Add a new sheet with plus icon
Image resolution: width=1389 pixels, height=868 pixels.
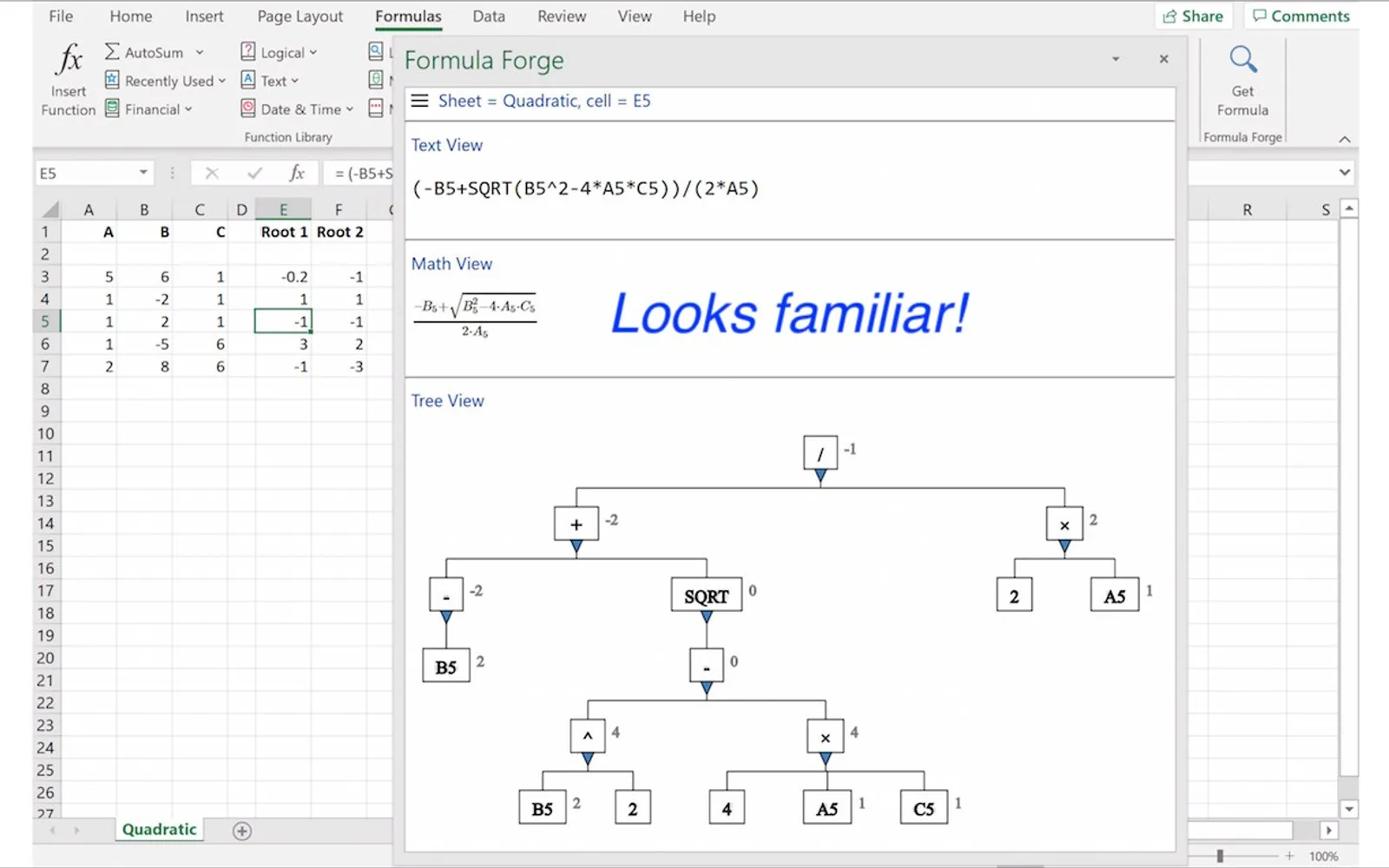pos(242,831)
